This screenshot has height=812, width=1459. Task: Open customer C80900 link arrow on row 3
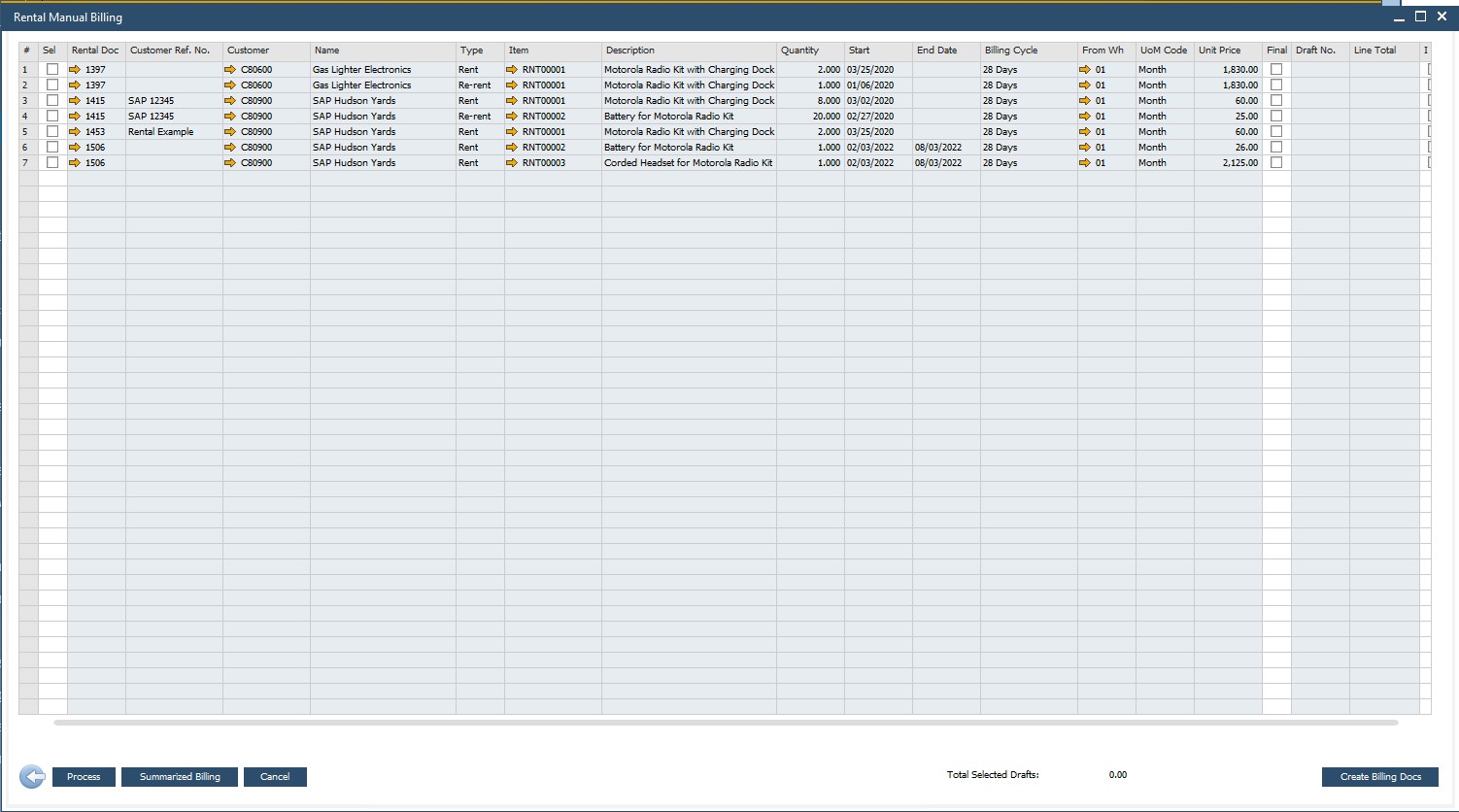click(230, 100)
